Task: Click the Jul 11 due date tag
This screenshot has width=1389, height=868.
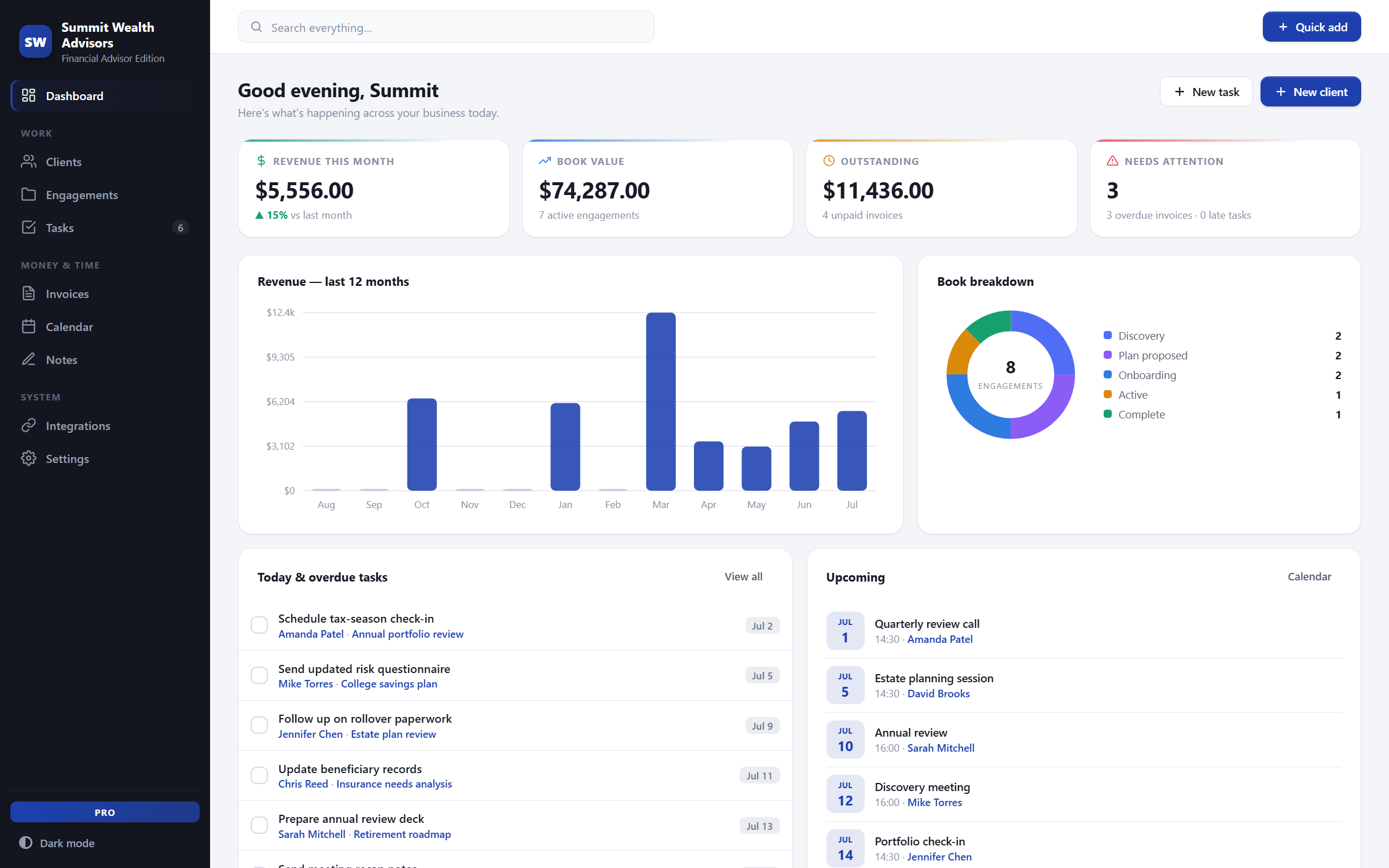Action: click(759, 775)
